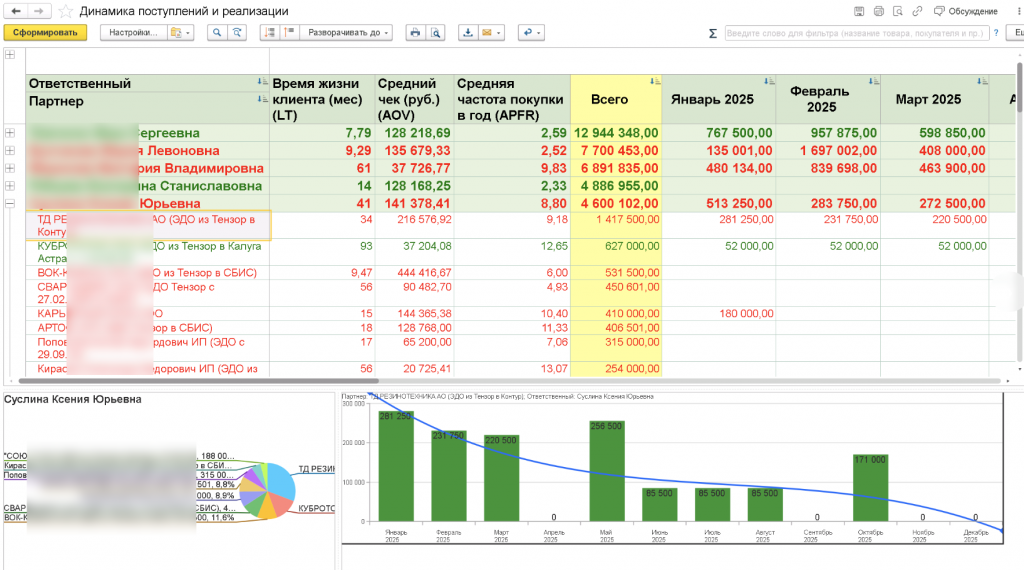Open the send by email dropdown arrow

coord(499,33)
